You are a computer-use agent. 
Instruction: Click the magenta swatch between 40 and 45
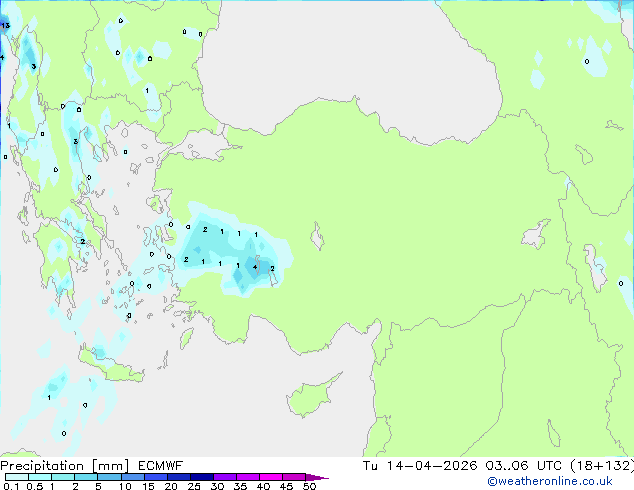(271, 477)
